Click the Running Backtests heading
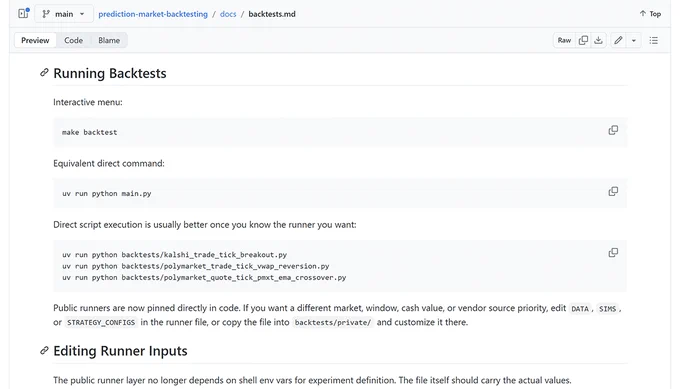680x389 pixels. [x=110, y=73]
